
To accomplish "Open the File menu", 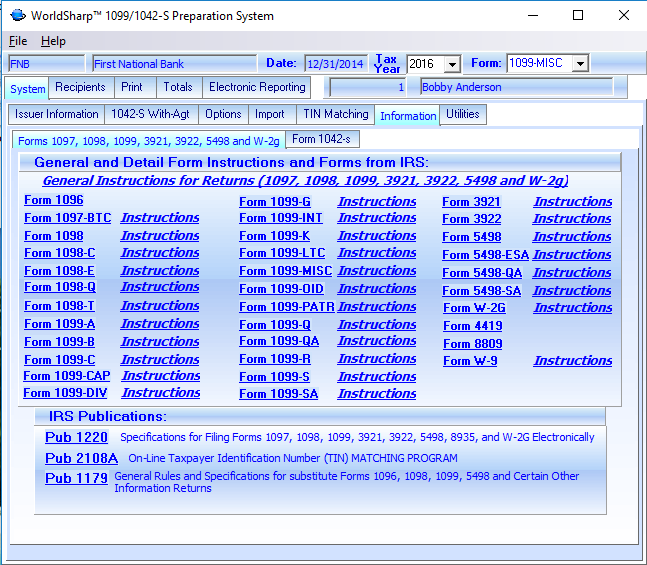I will (x=18, y=41).
